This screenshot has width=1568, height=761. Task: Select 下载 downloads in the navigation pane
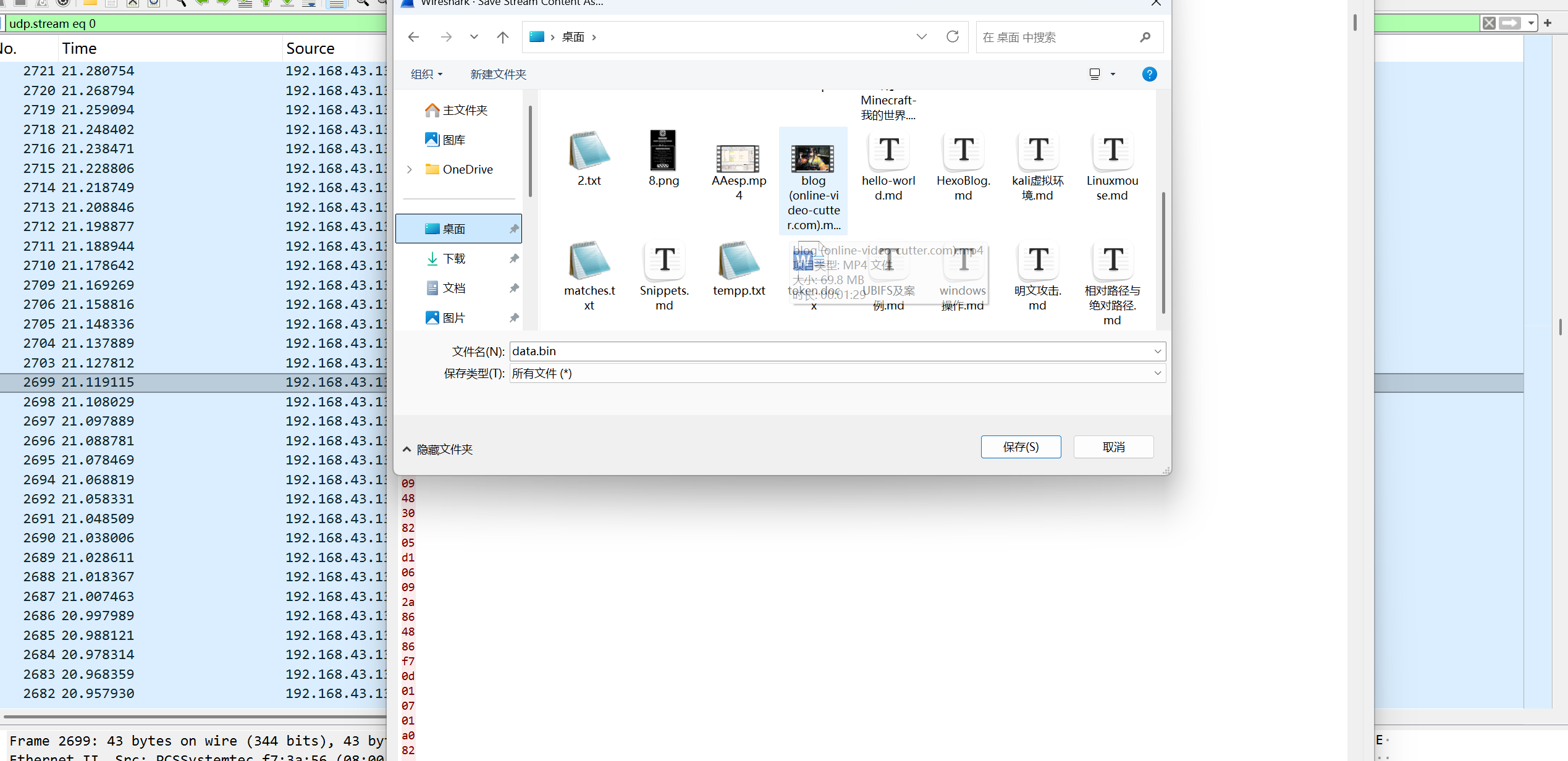click(x=454, y=258)
